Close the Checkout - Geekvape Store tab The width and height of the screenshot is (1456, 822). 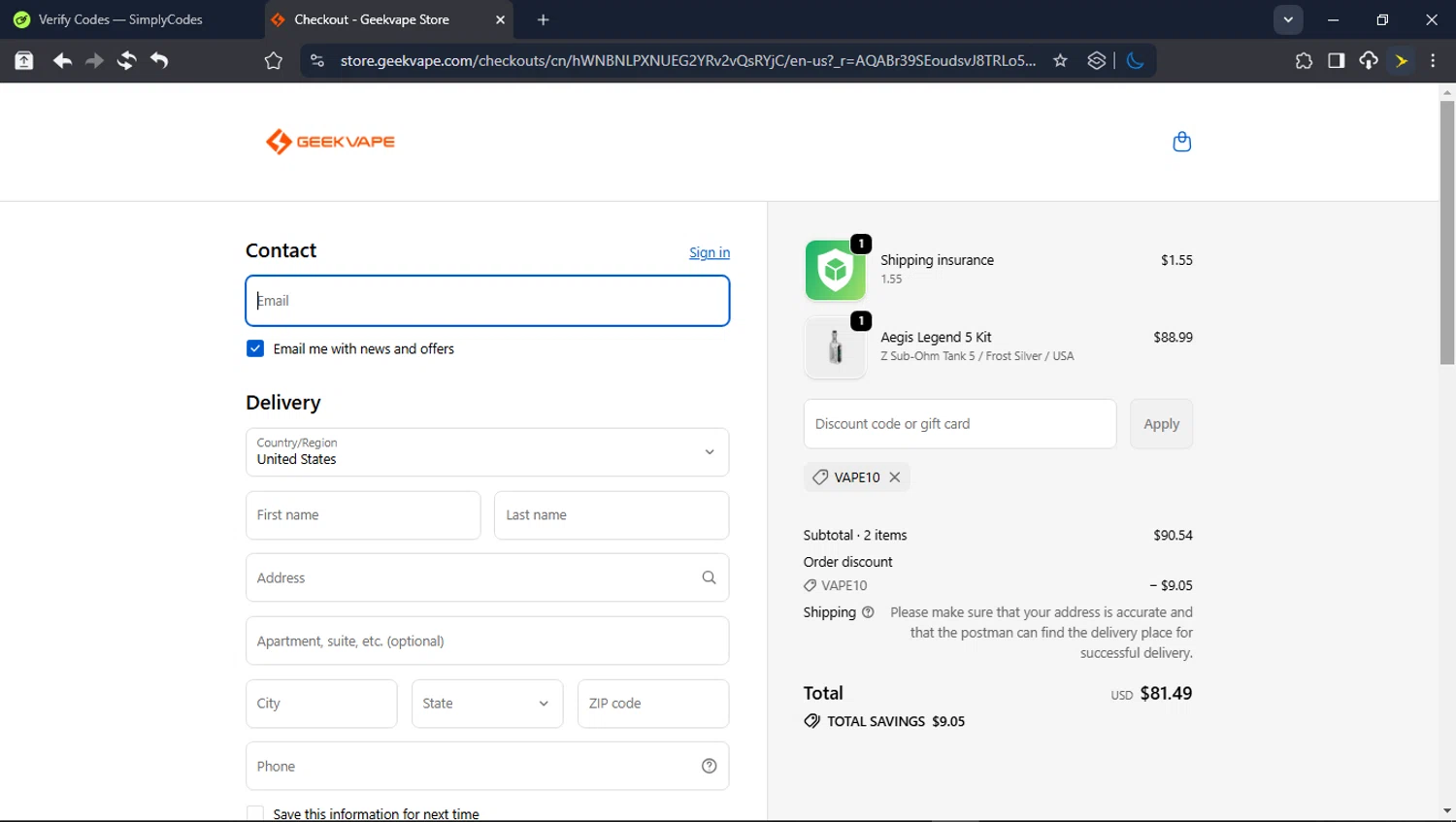click(501, 19)
